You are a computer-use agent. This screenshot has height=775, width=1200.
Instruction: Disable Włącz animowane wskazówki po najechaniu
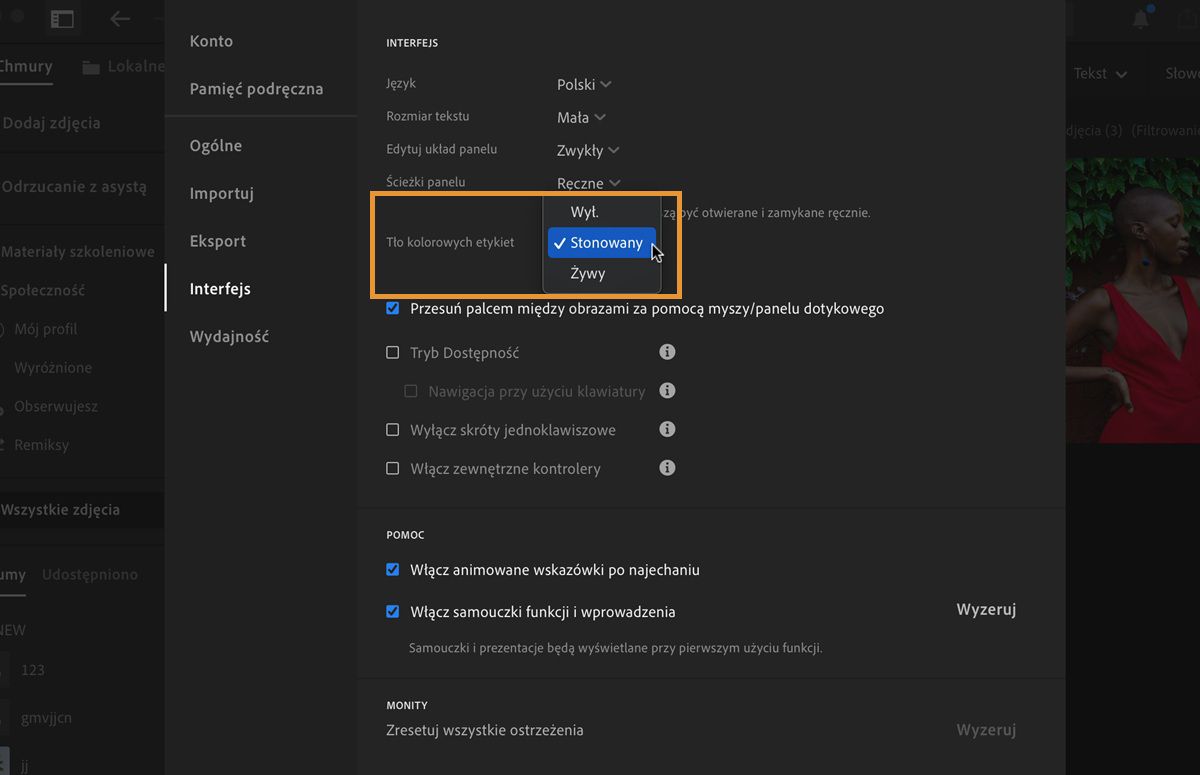click(x=393, y=570)
